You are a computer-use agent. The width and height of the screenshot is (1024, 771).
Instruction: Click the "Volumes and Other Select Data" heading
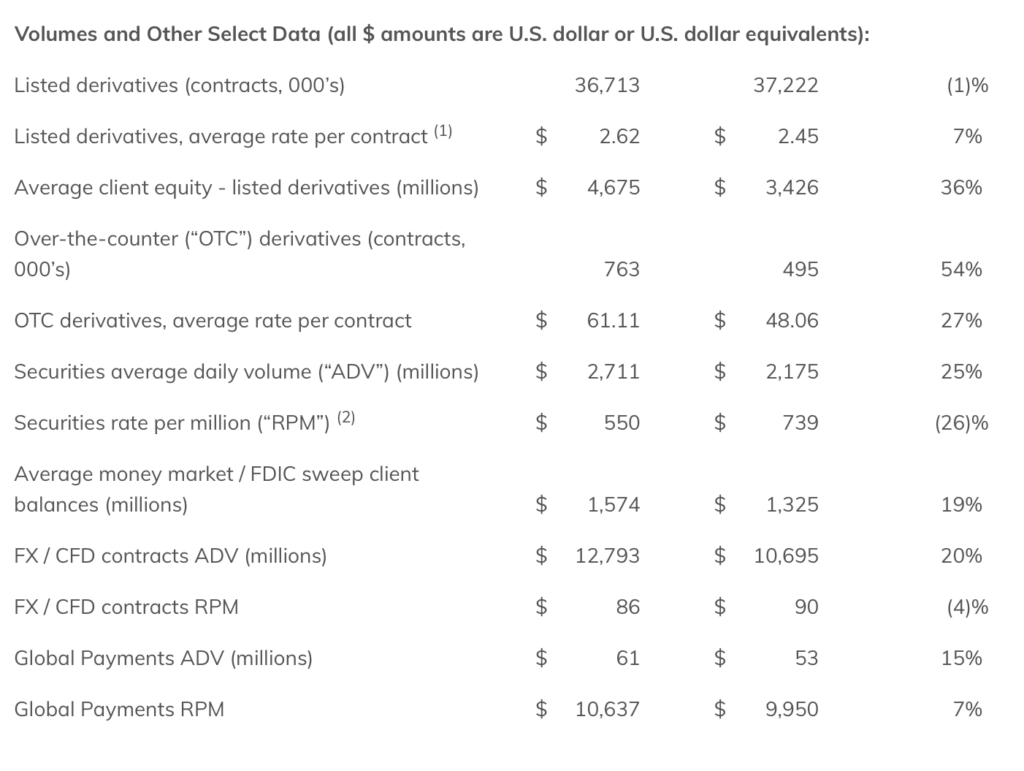click(x=441, y=34)
